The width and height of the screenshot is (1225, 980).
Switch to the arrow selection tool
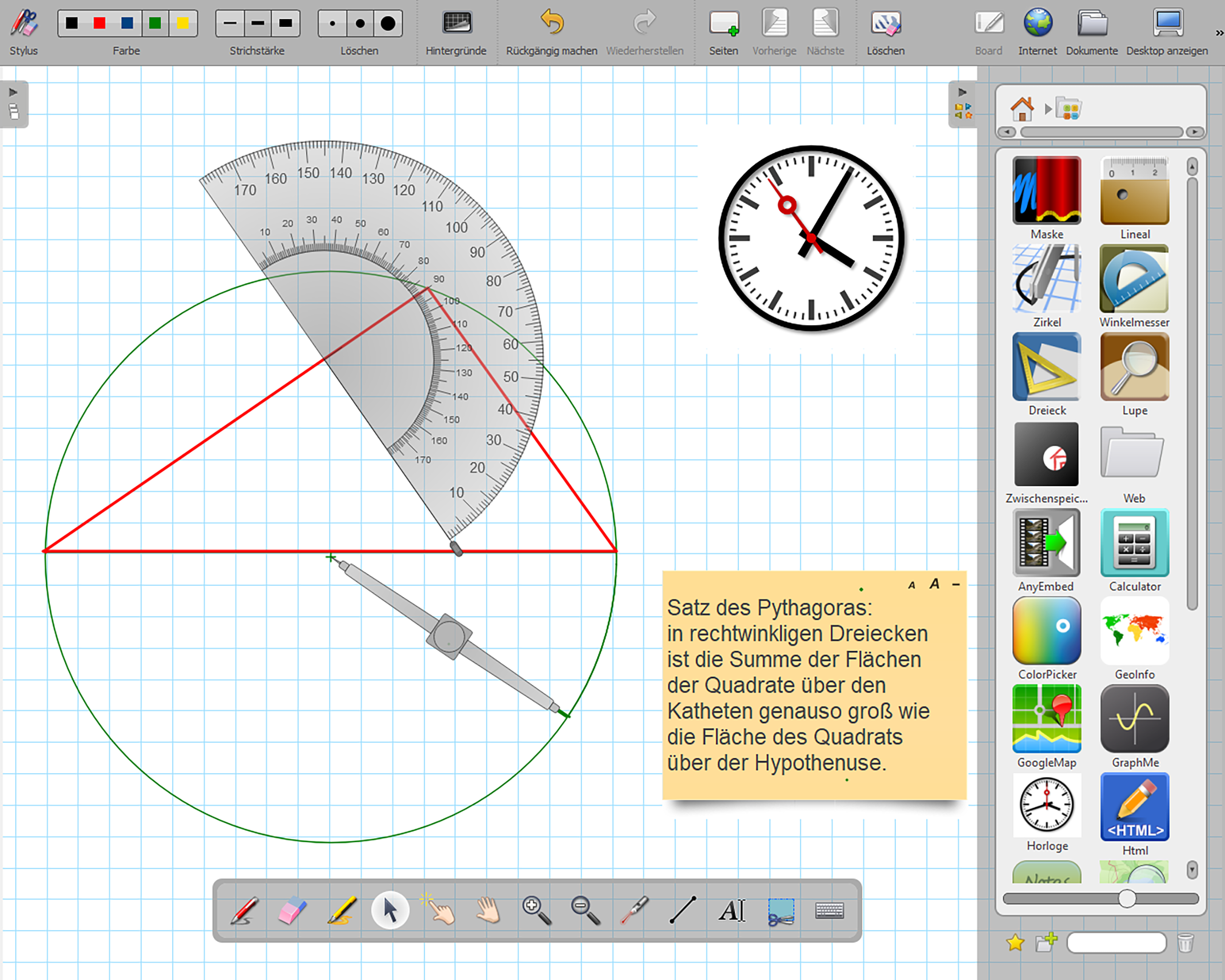390,911
